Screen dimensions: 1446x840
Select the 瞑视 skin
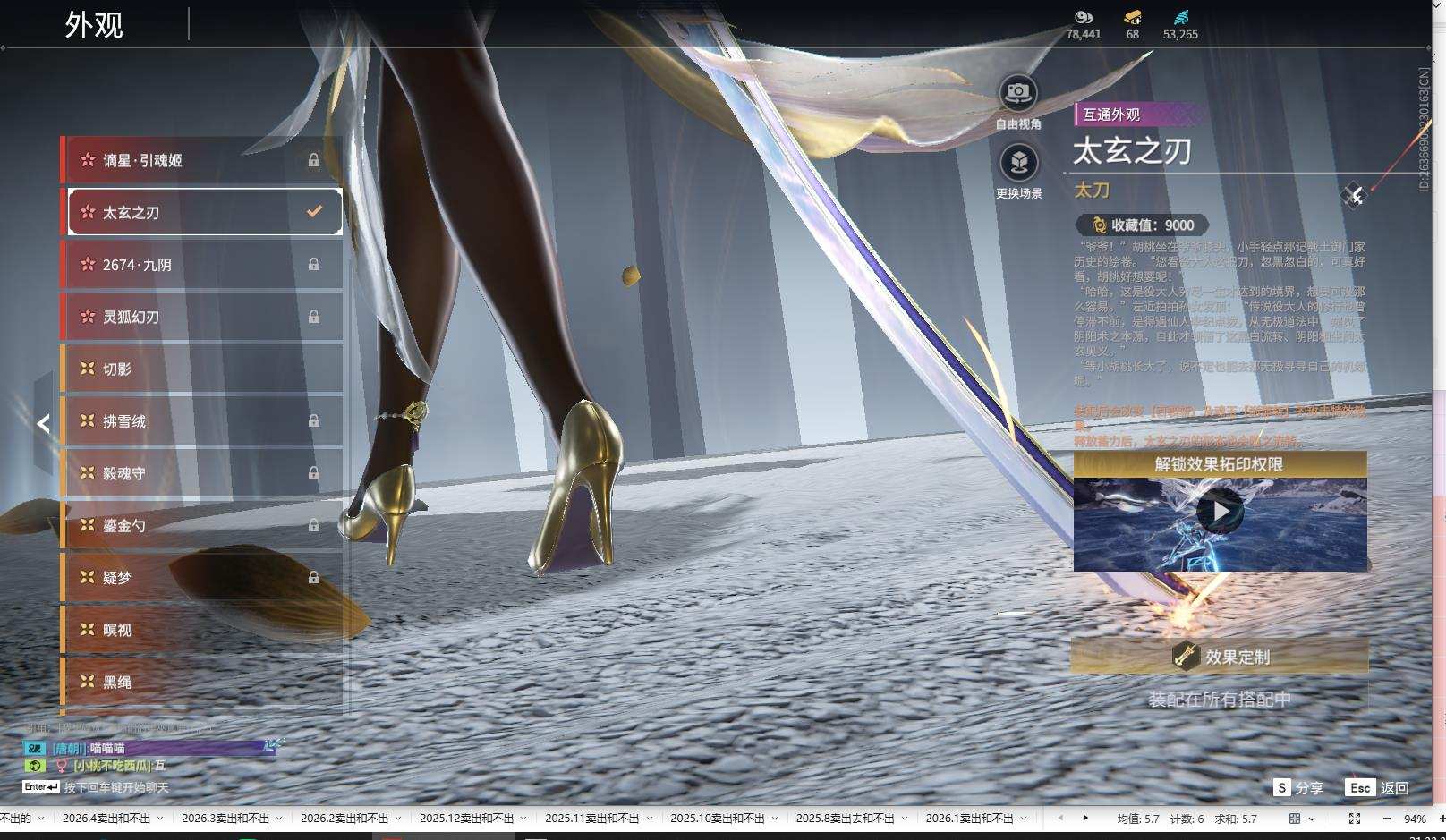202,630
